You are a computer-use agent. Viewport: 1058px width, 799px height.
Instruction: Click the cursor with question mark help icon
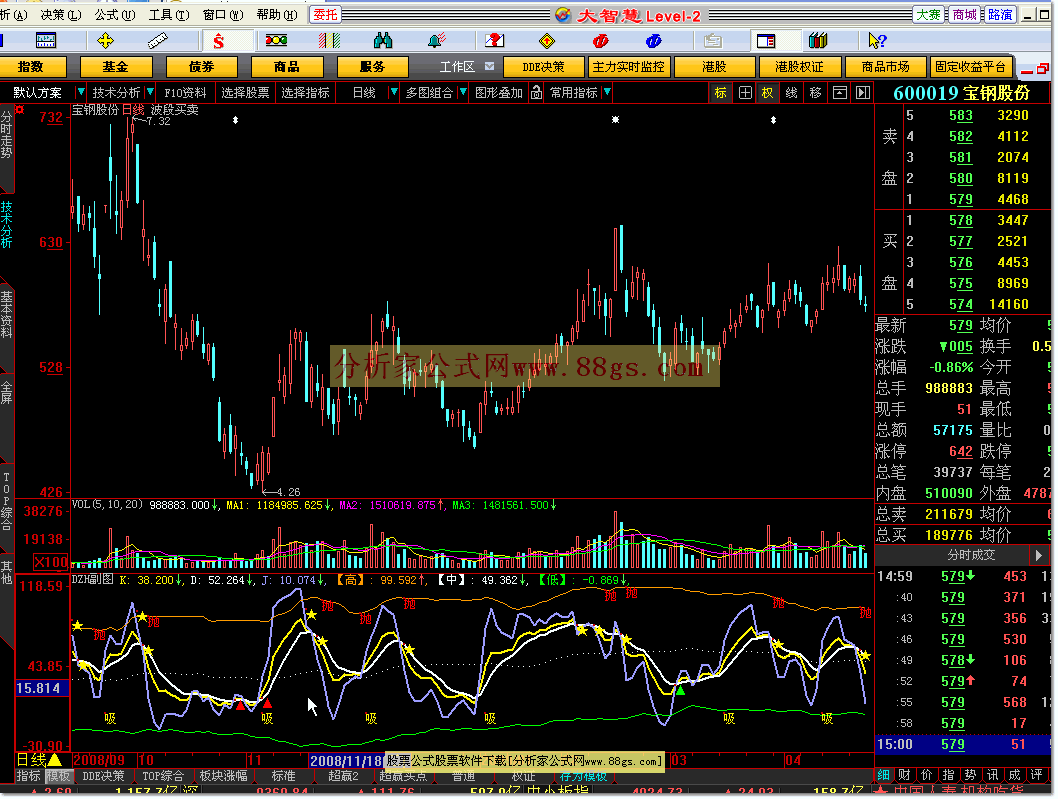(876, 41)
